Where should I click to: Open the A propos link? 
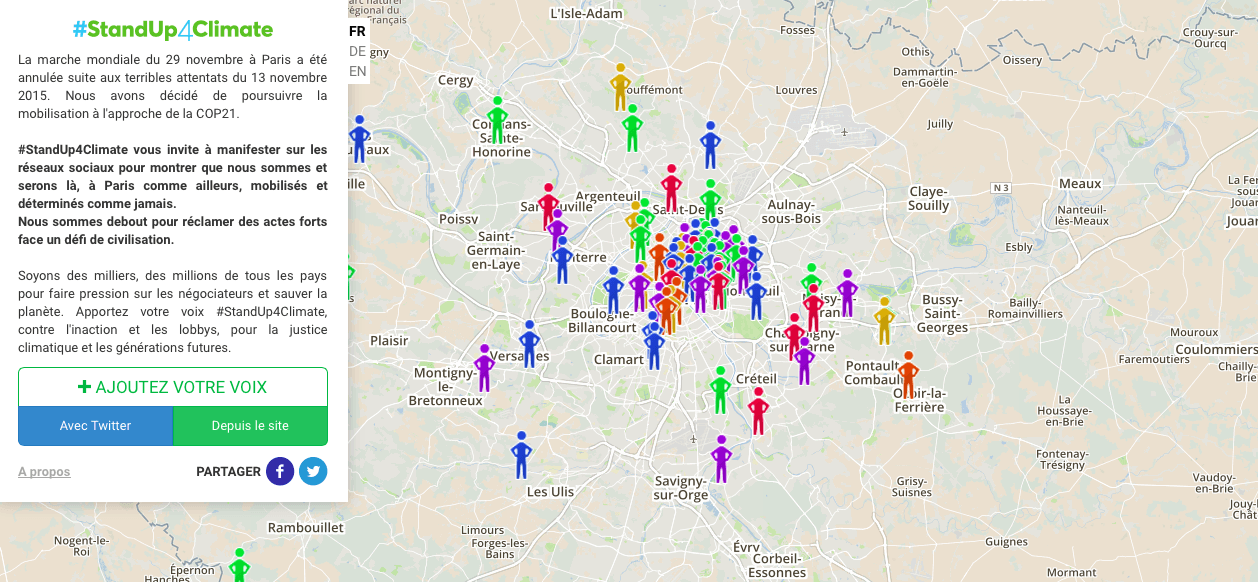[44, 472]
